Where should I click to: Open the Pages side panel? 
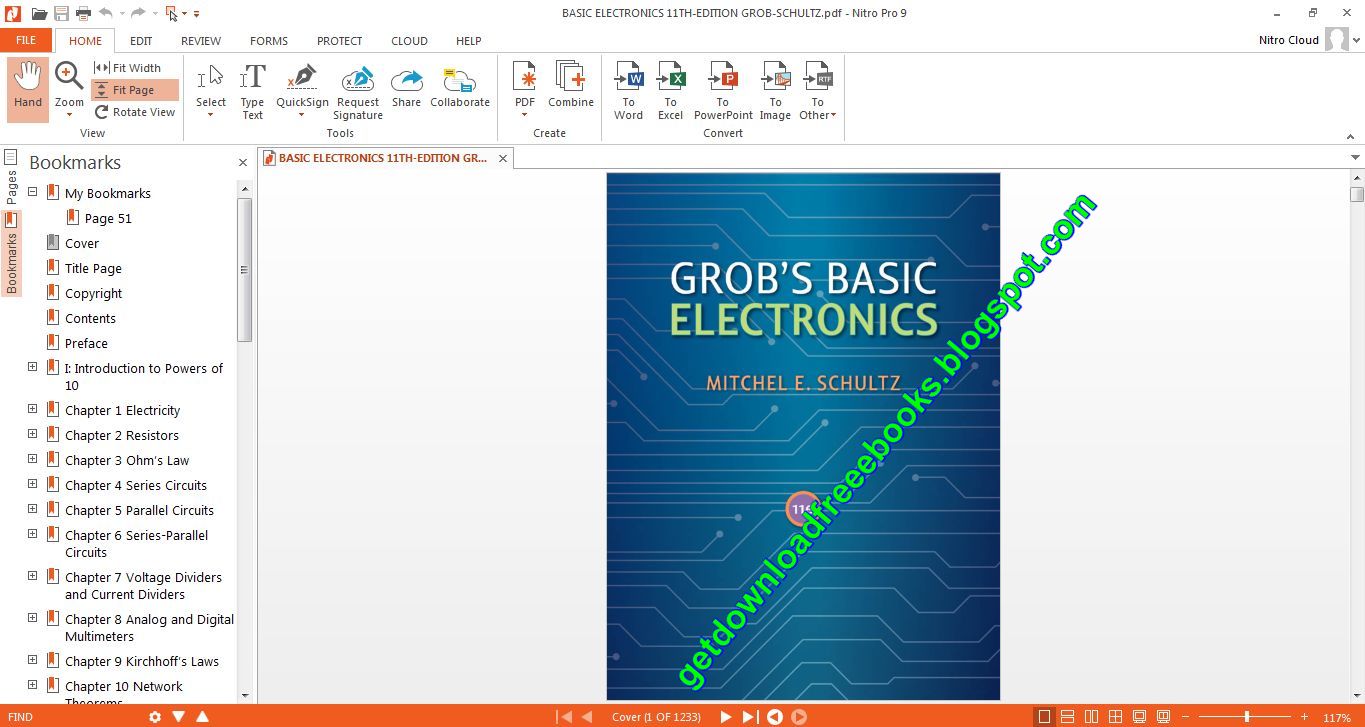coord(11,177)
